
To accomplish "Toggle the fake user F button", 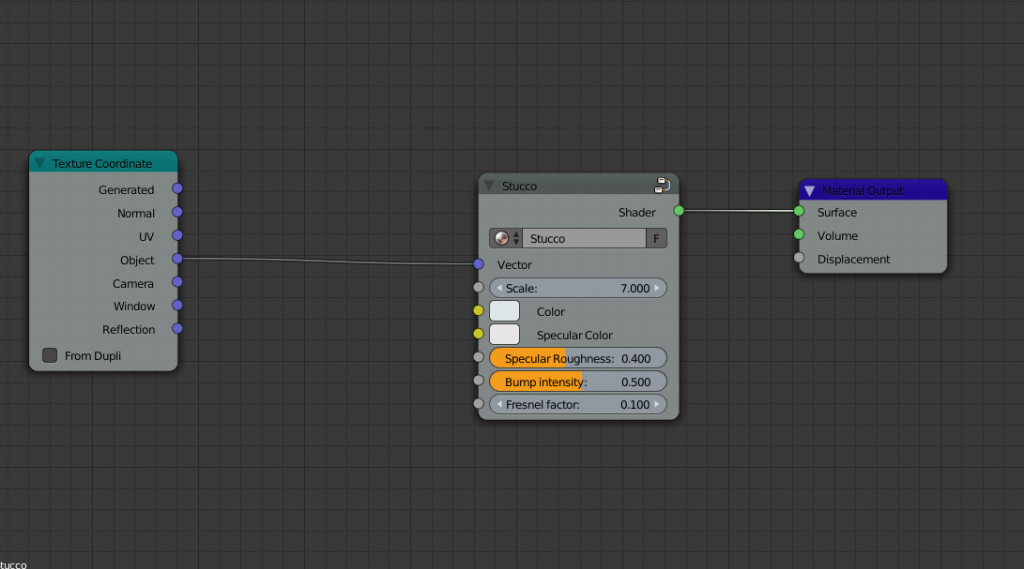I will click(656, 238).
